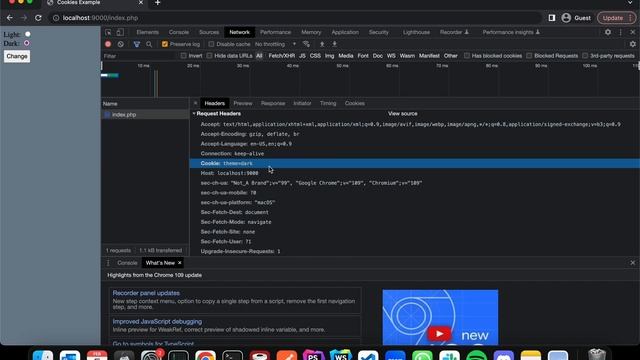The width and height of the screenshot is (640, 360).
Task: Open a new browser tab
Action: (x=158, y=3)
